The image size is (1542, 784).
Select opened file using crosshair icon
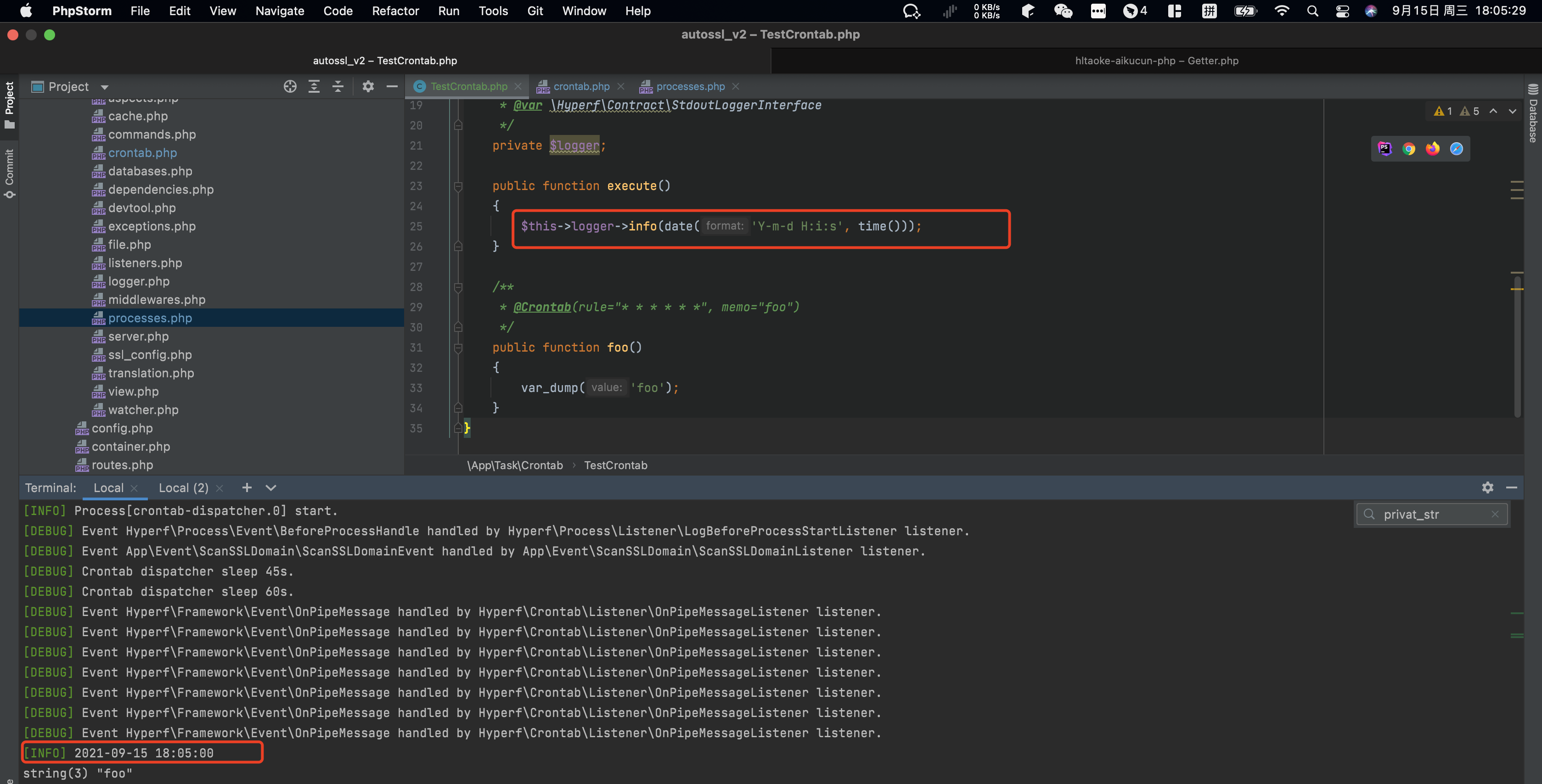point(290,86)
